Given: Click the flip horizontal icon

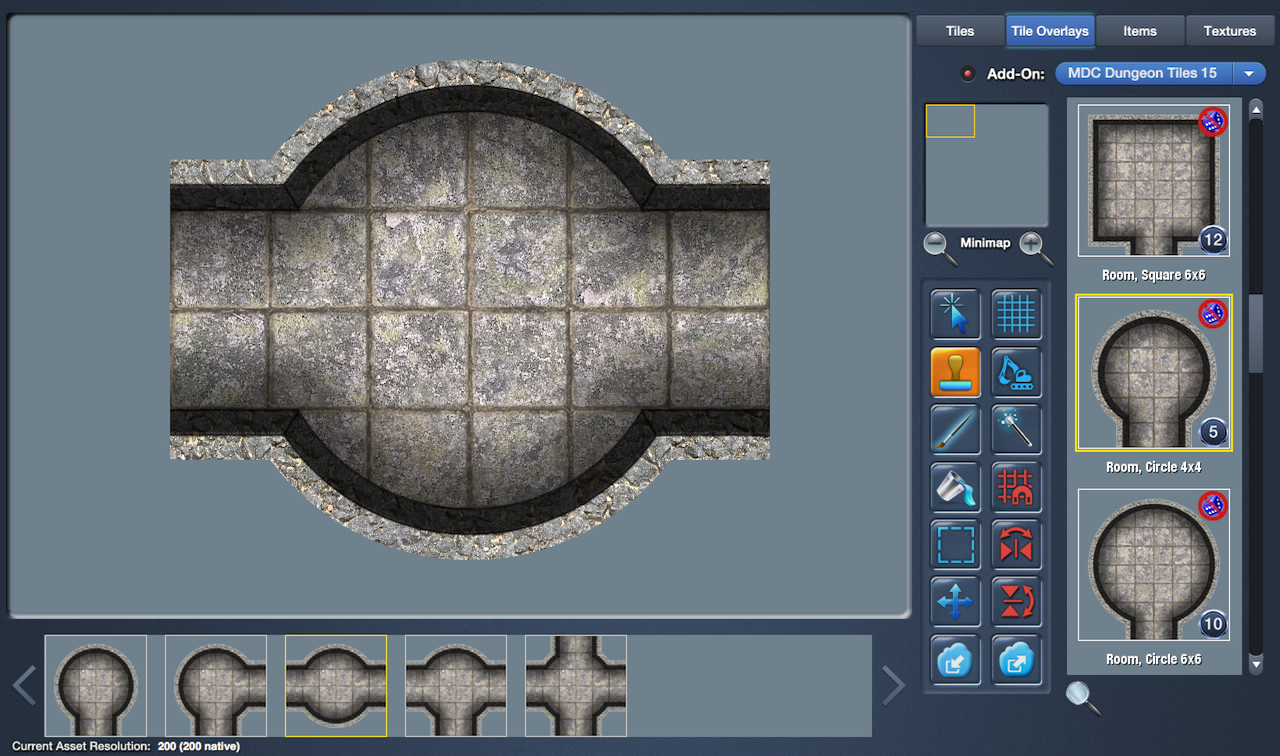Looking at the screenshot, I should click(x=1016, y=544).
